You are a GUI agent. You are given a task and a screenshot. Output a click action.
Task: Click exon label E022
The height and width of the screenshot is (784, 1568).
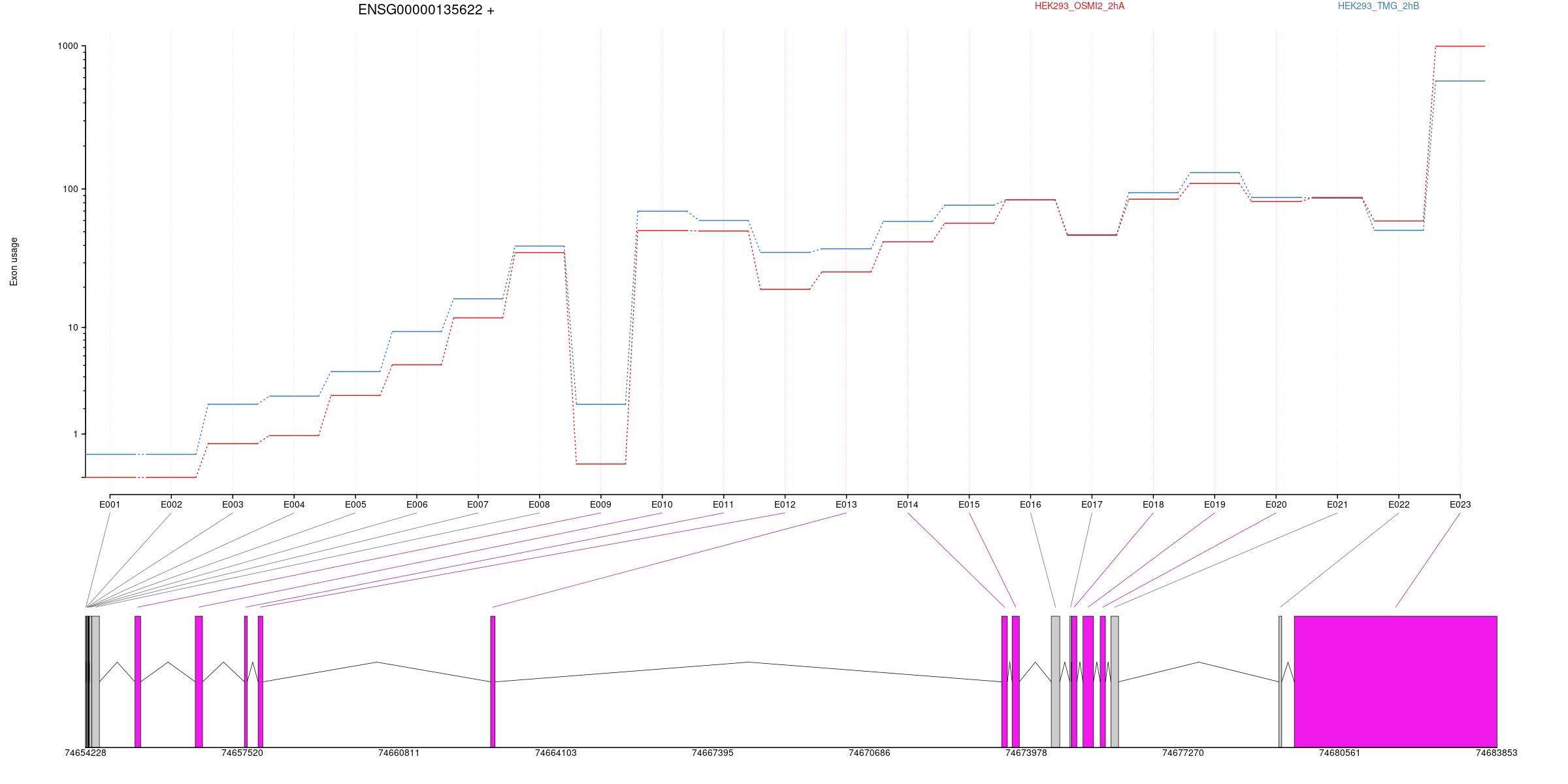tap(1399, 504)
